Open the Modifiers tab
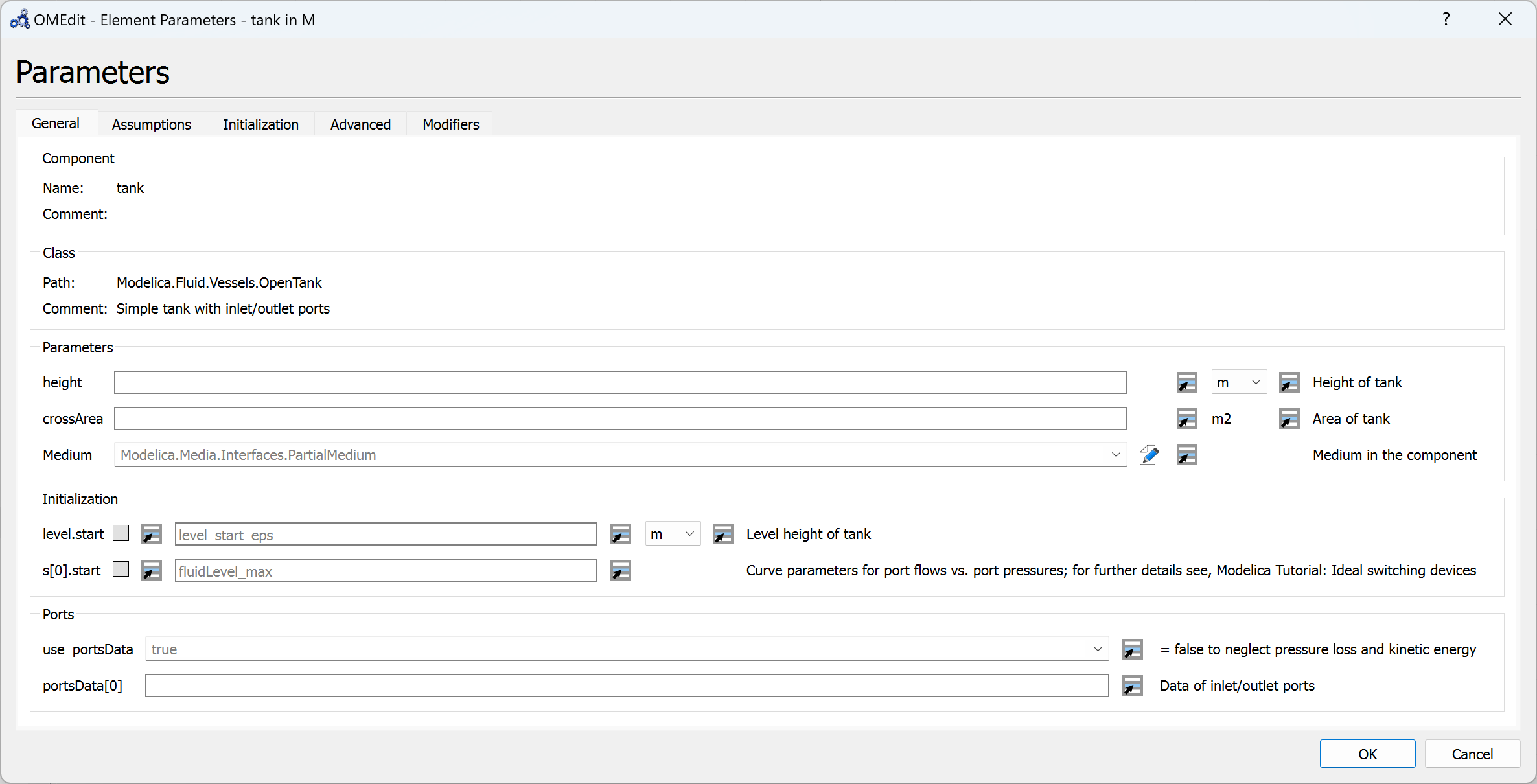The width and height of the screenshot is (1537, 784). point(450,124)
